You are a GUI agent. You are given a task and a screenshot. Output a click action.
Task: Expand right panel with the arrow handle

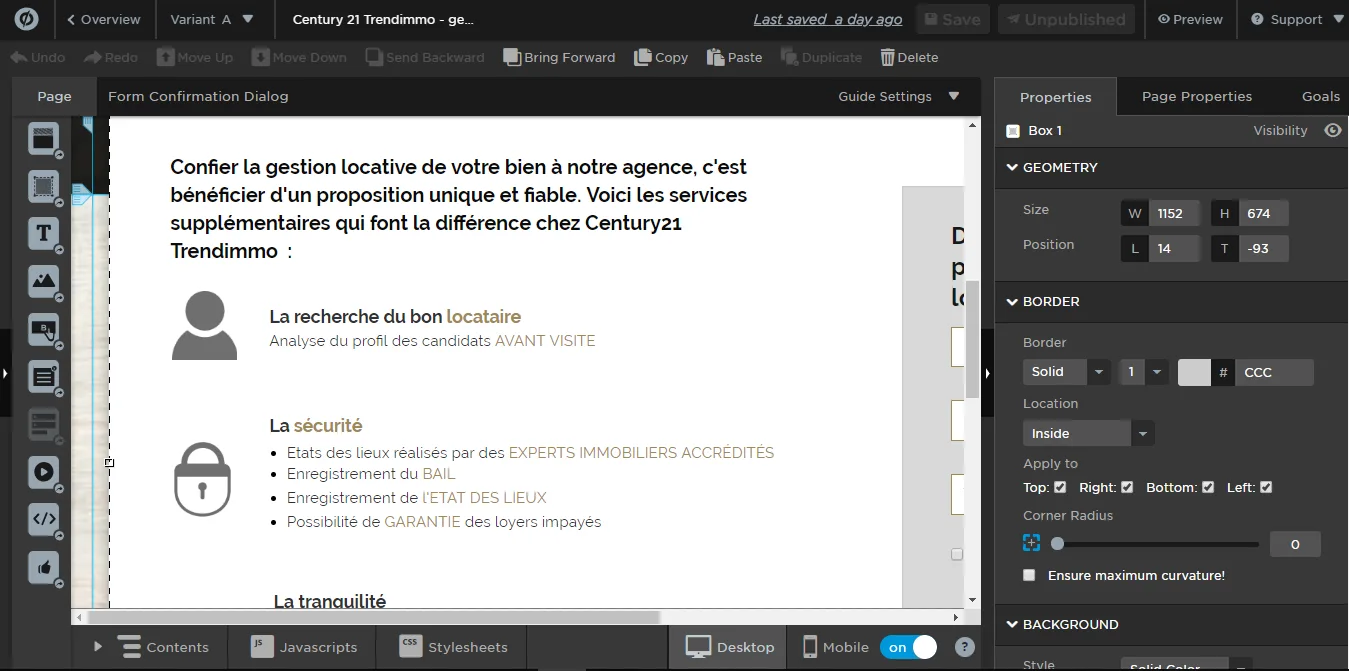[987, 373]
